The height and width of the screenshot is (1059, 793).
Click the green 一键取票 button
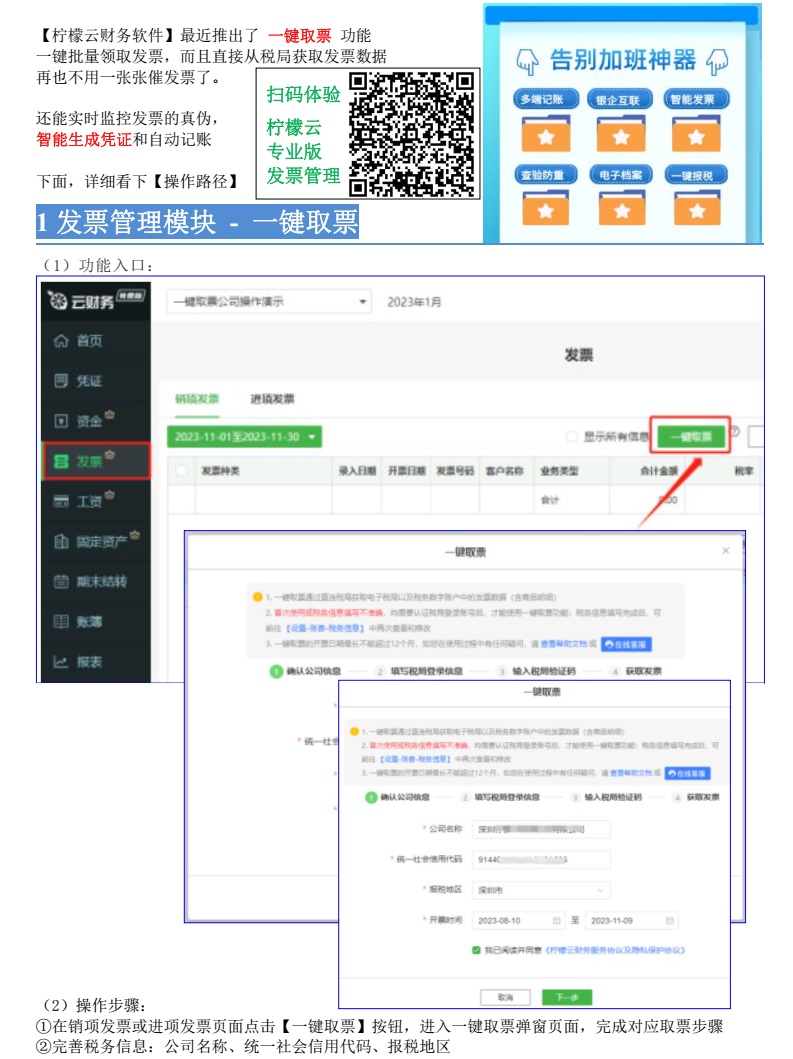coord(690,437)
